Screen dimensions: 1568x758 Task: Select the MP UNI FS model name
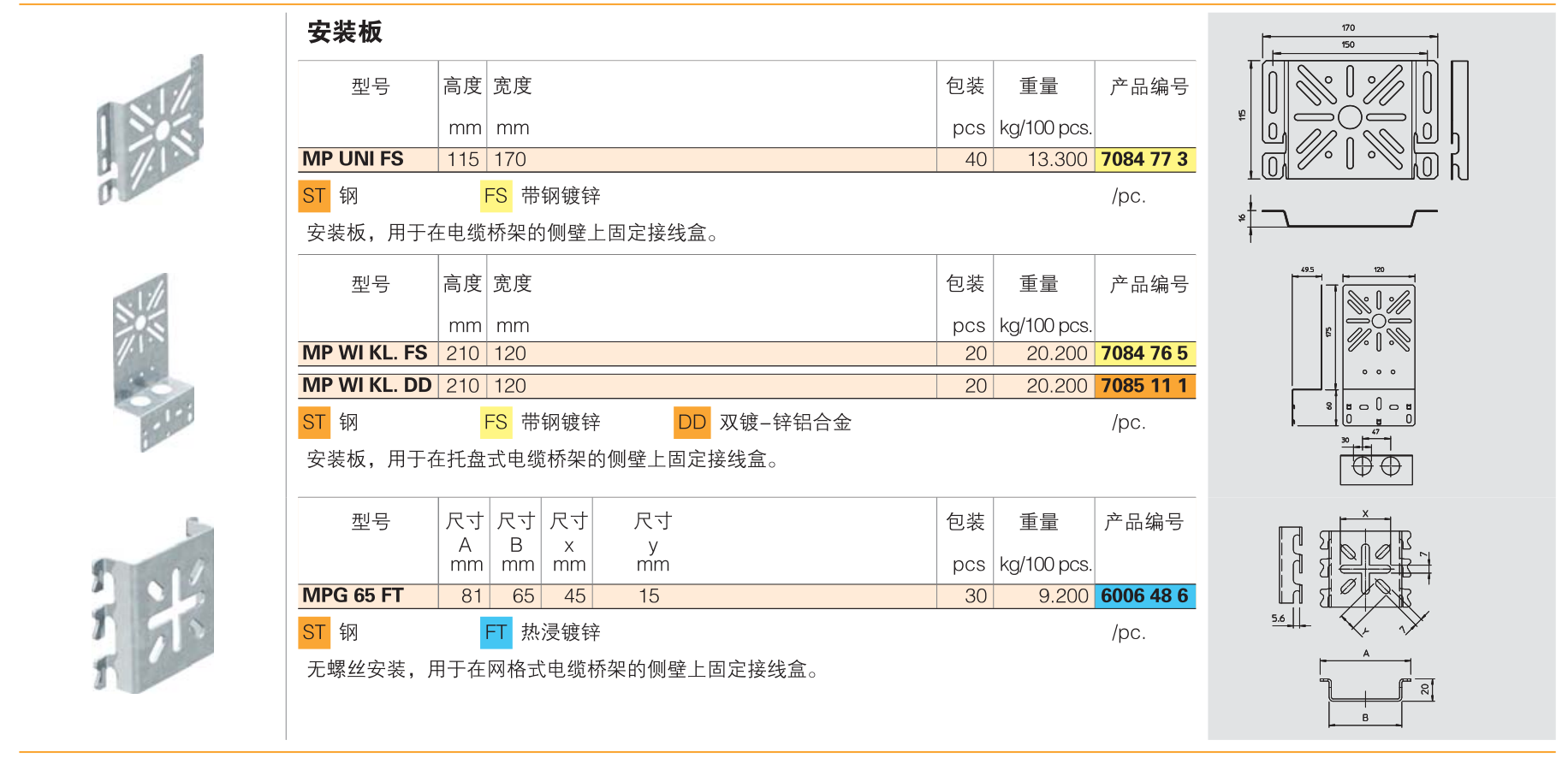(x=353, y=159)
